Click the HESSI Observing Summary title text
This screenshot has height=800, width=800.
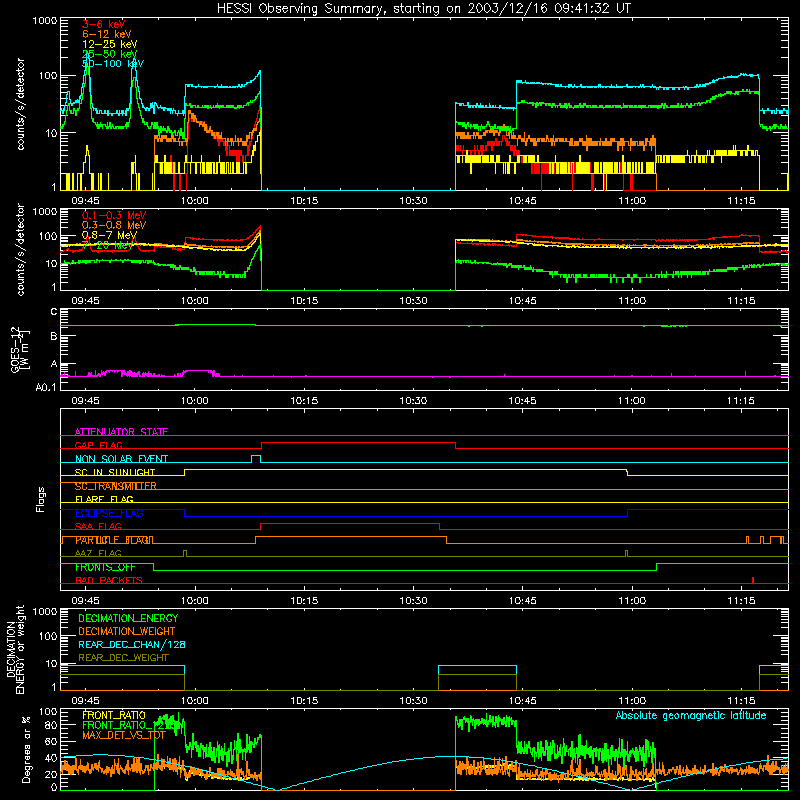pyautogui.click(x=423, y=8)
